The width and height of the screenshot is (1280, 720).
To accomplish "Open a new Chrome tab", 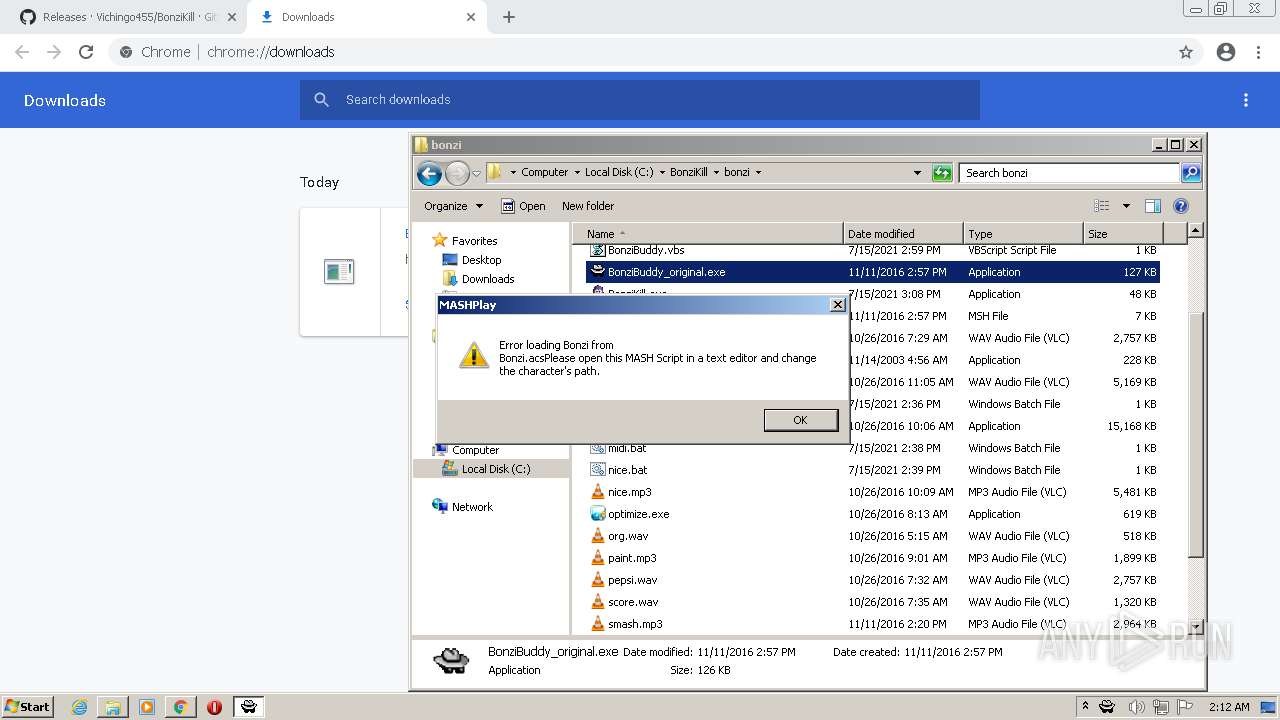I will point(509,17).
